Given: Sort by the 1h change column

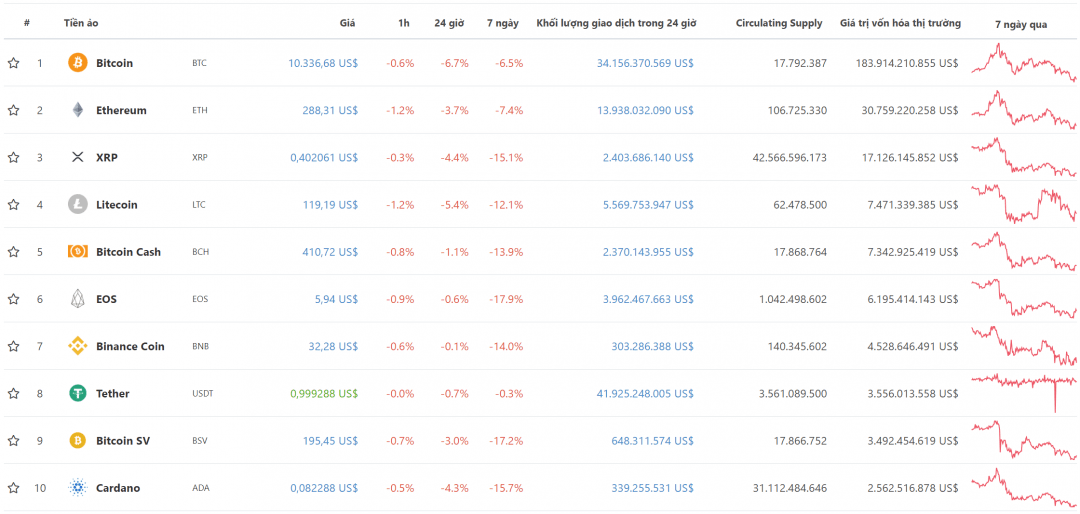Looking at the screenshot, I should click(x=404, y=23).
